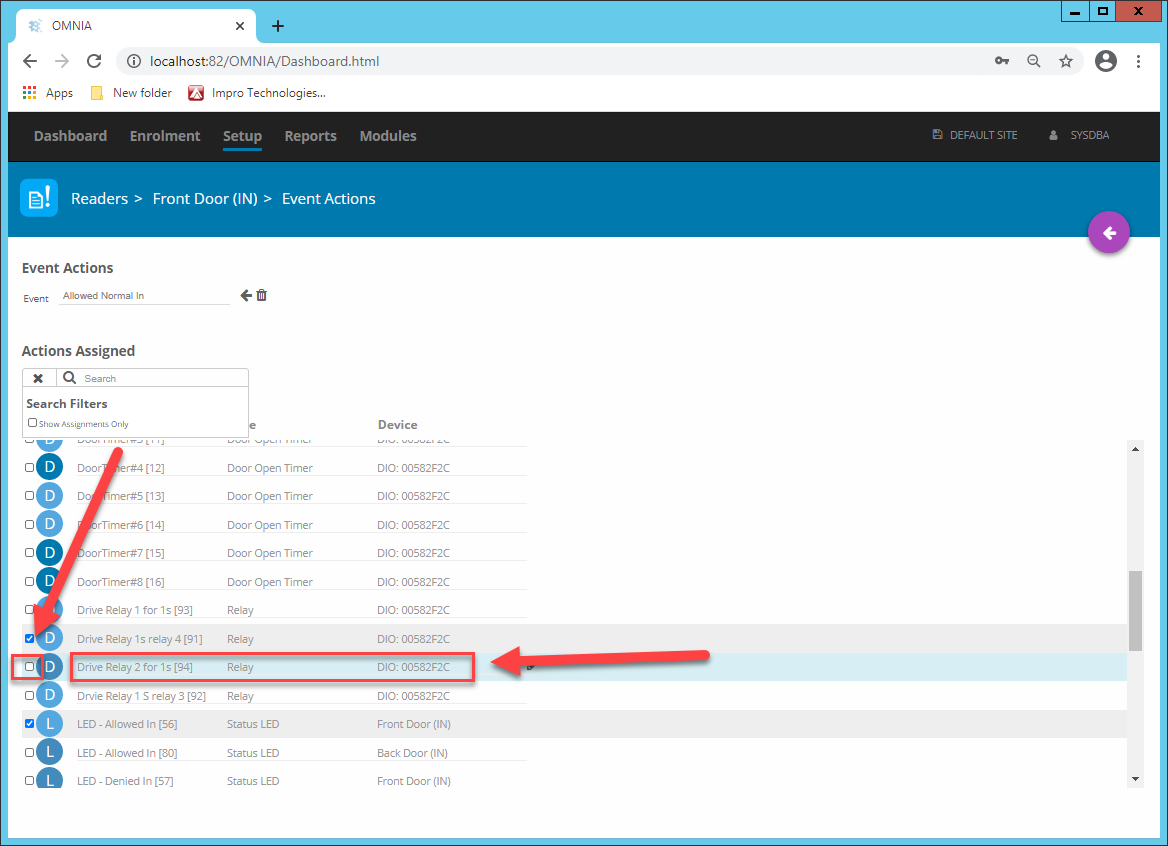The width and height of the screenshot is (1168, 846).
Task: Open Impro Technologies bookmark
Action: point(257,93)
